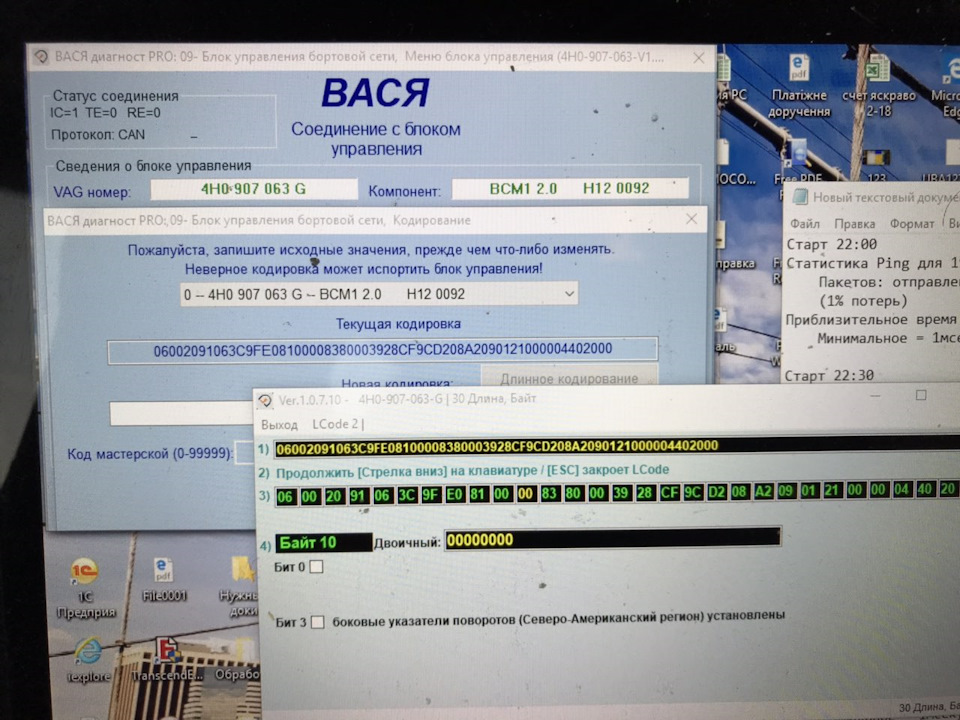Select byte cell 91
This screenshot has height=720, width=960.
[x=358, y=495]
